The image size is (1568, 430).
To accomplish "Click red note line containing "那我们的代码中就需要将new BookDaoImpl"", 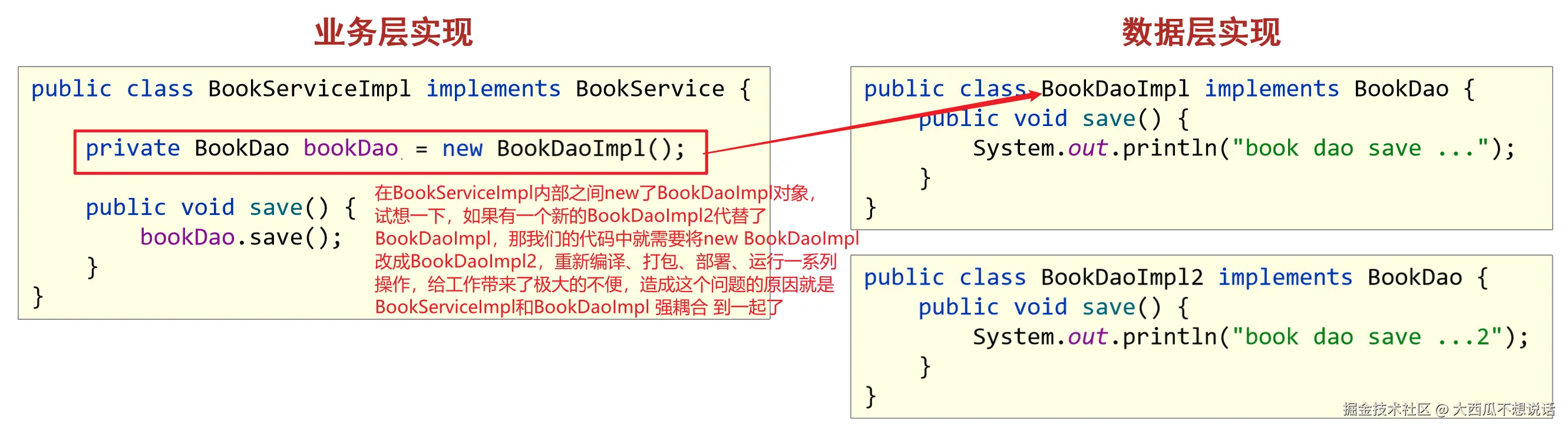I will click(616, 239).
